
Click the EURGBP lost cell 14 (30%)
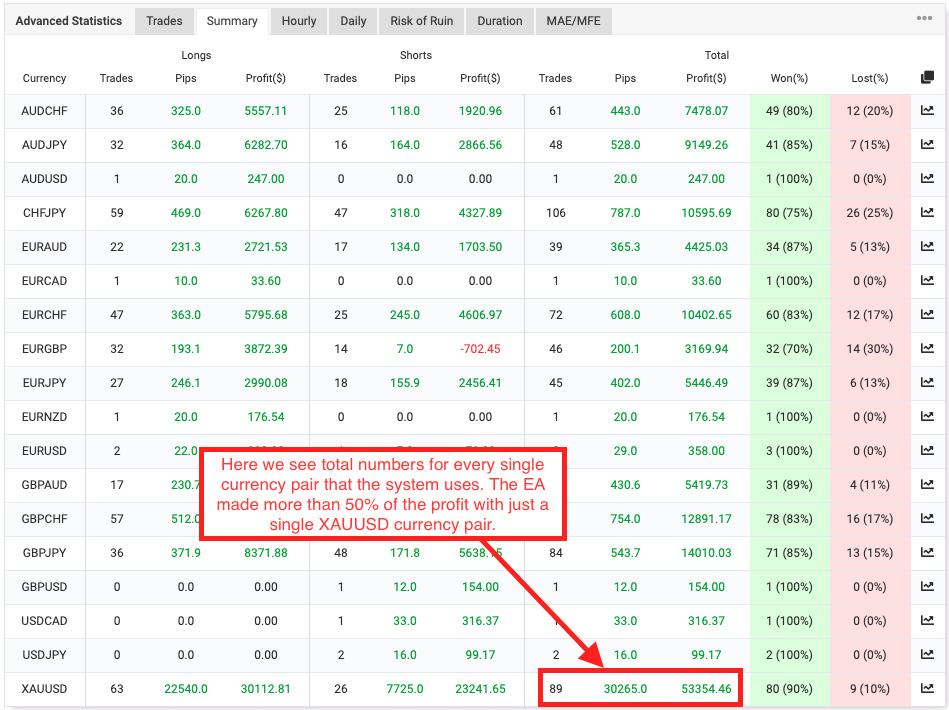coord(870,349)
